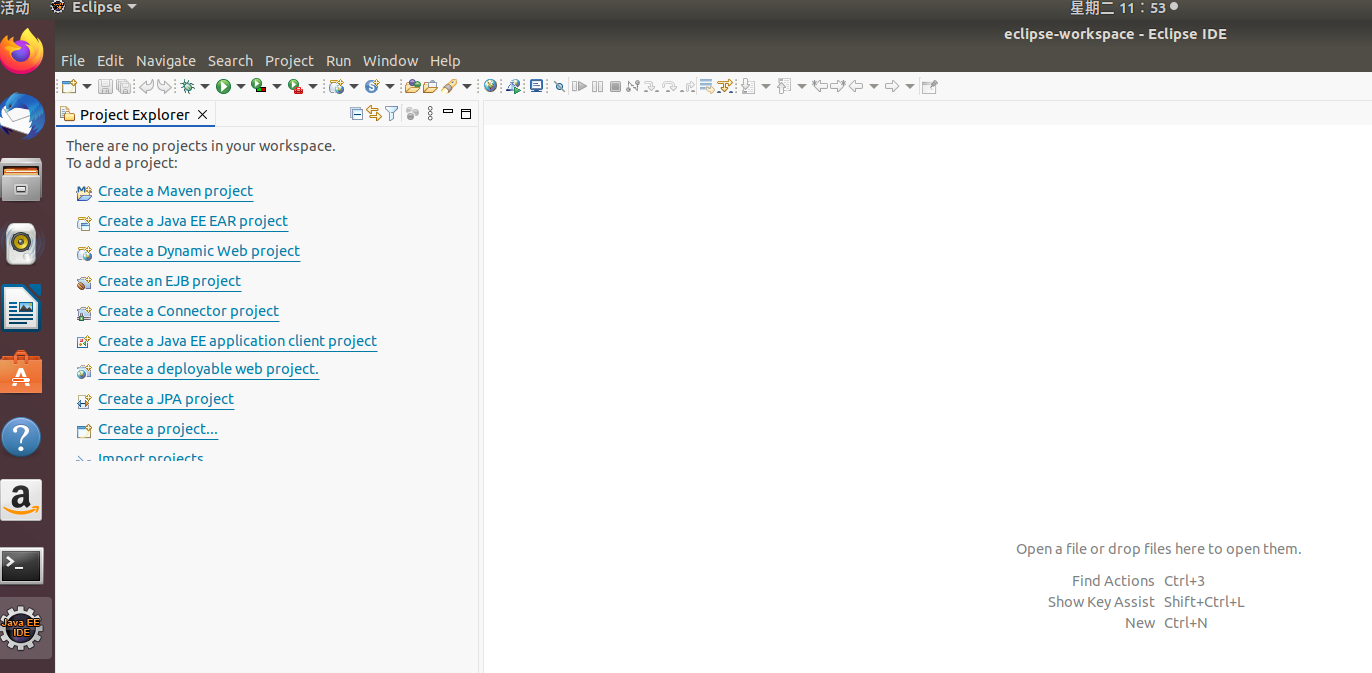The image size is (1372, 673).
Task: Click the Disconnect debug icon
Action: pyautogui.click(x=633, y=86)
